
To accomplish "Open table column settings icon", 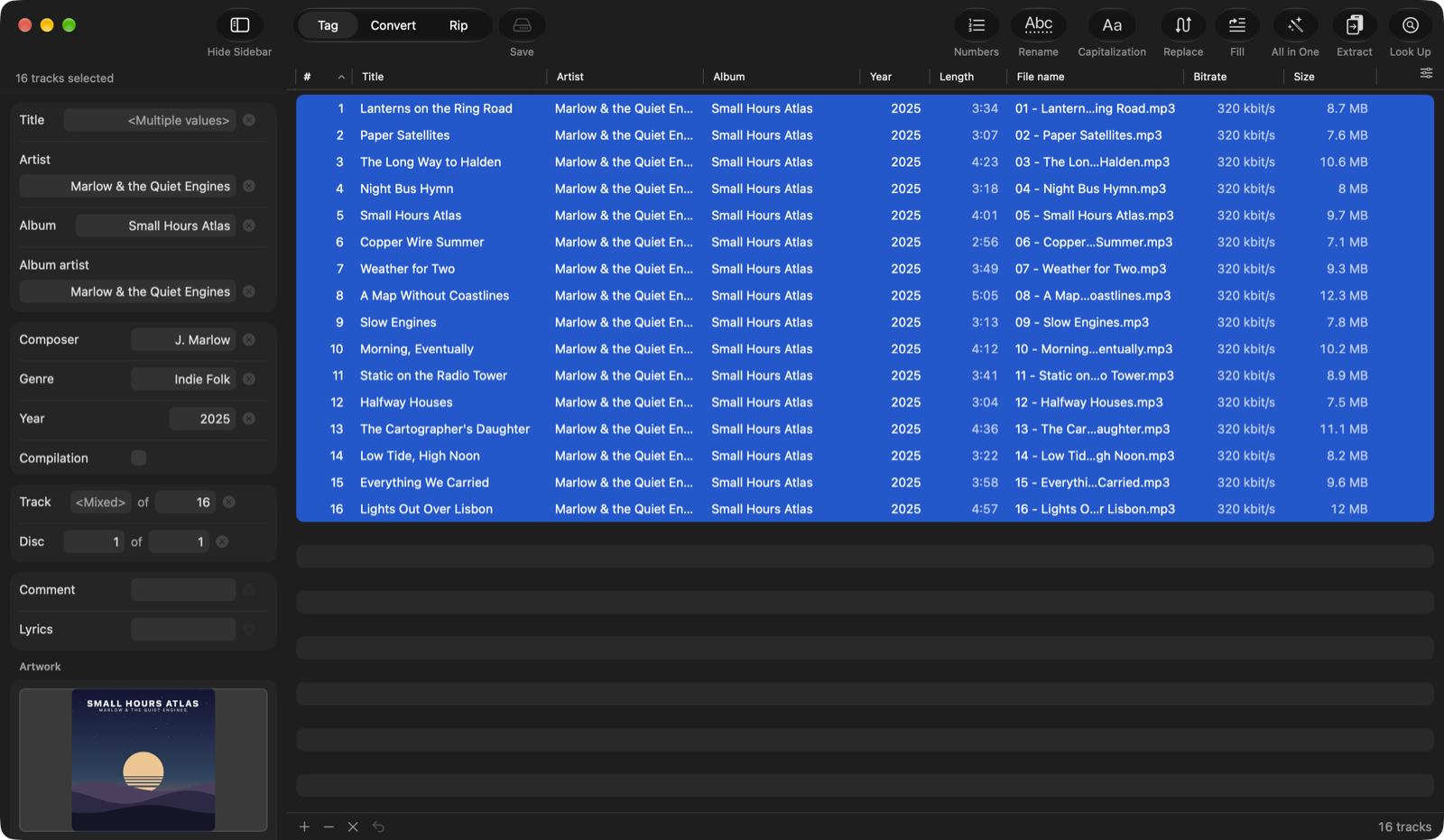I will (1426, 73).
